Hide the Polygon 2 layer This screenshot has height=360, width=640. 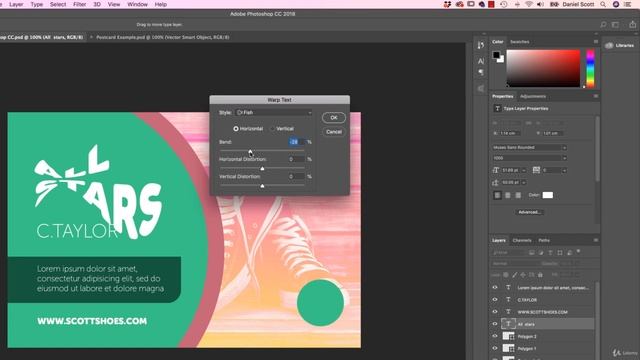(x=495, y=336)
